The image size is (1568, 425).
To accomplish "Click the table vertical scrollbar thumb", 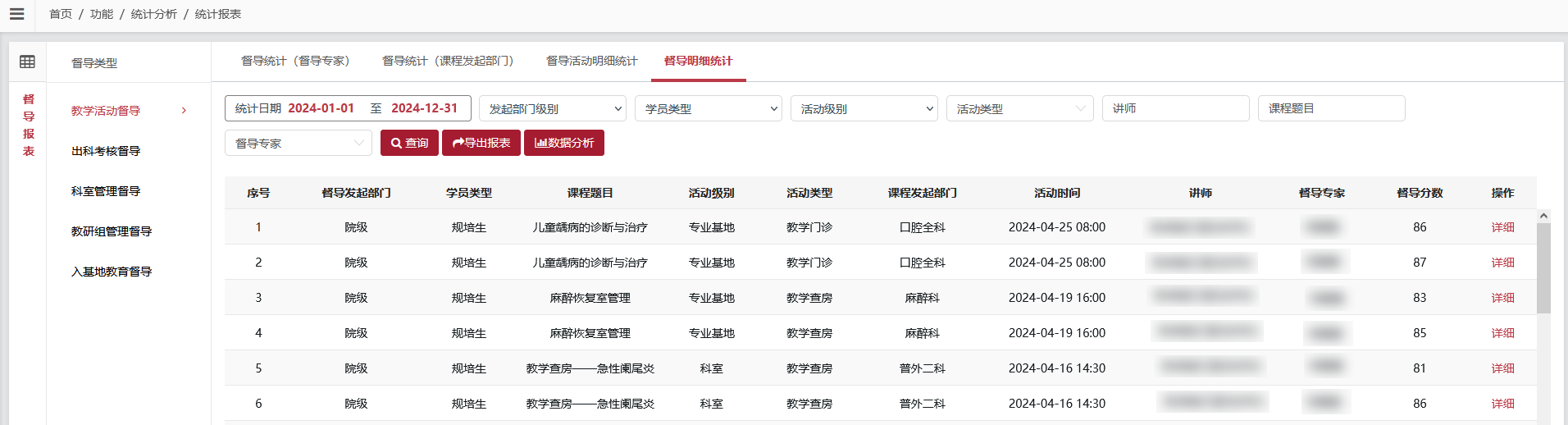I will [x=1543, y=268].
